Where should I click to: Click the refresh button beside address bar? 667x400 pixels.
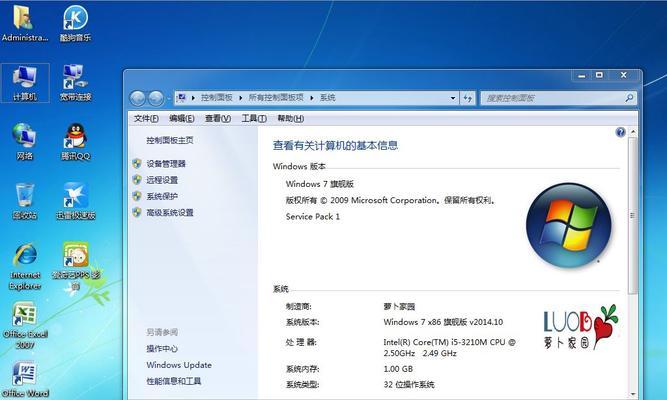tap(467, 98)
